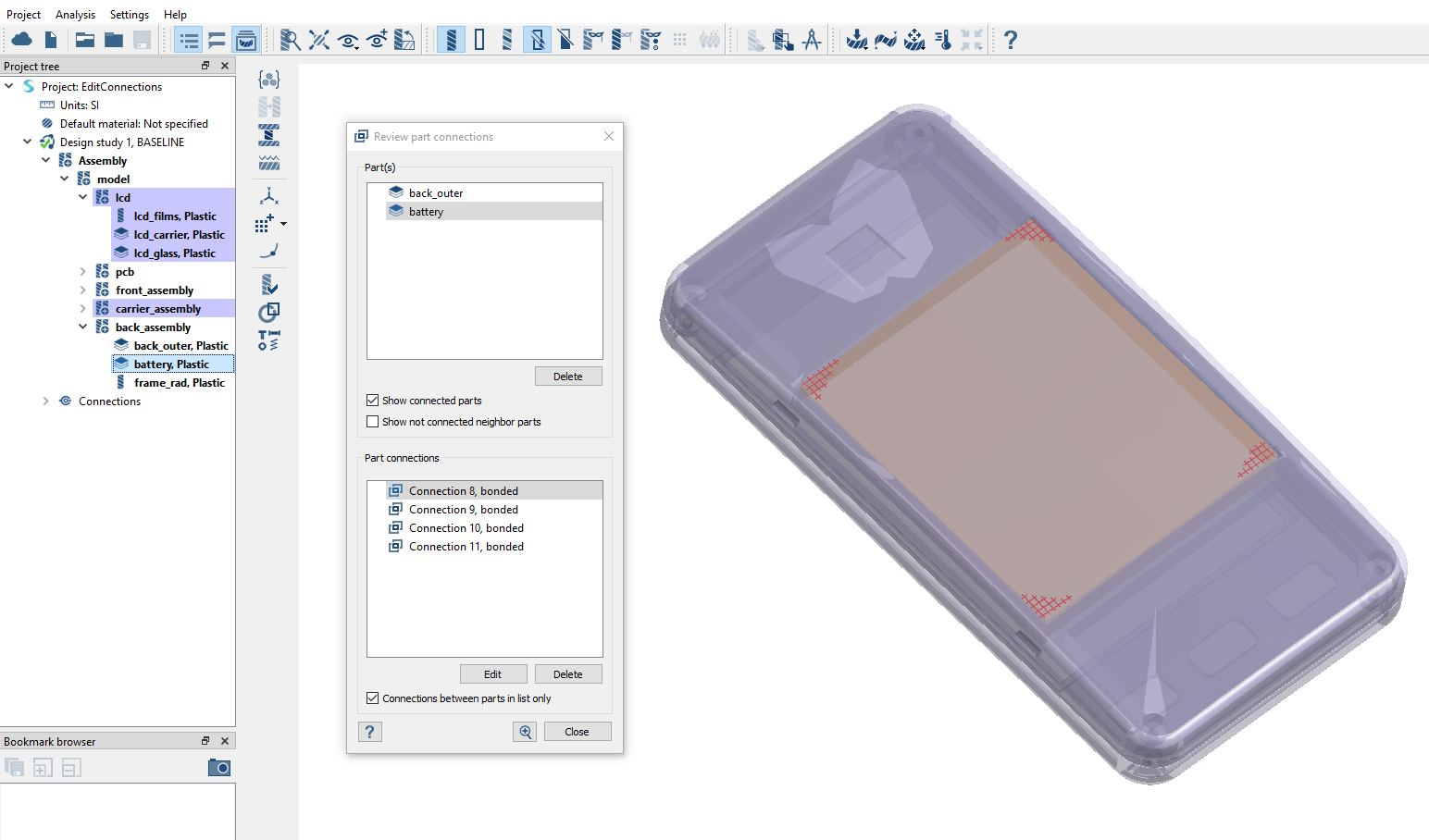Screen dimensions: 1429x840
Task: Click the fit view crossed-arrows icon
Action: pyautogui.click(x=318, y=40)
